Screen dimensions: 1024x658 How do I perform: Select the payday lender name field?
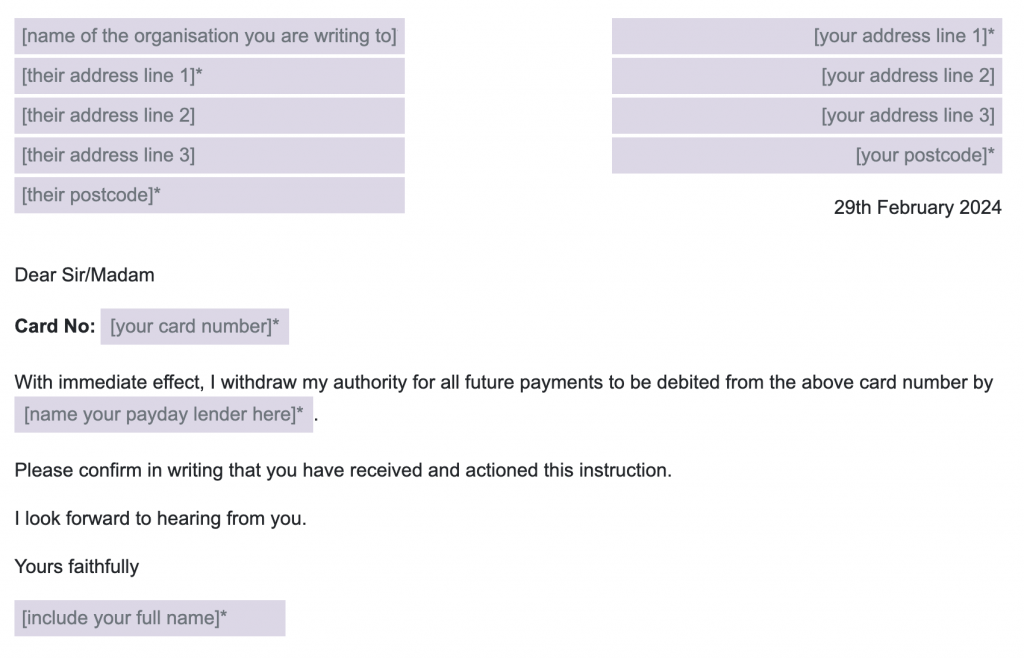tap(163, 415)
